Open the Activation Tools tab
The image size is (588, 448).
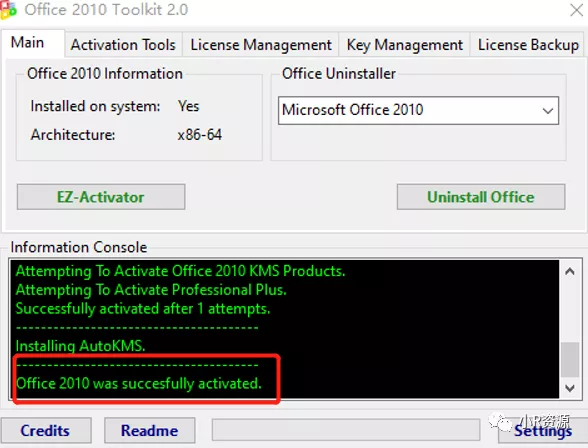pyautogui.click(x=123, y=45)
